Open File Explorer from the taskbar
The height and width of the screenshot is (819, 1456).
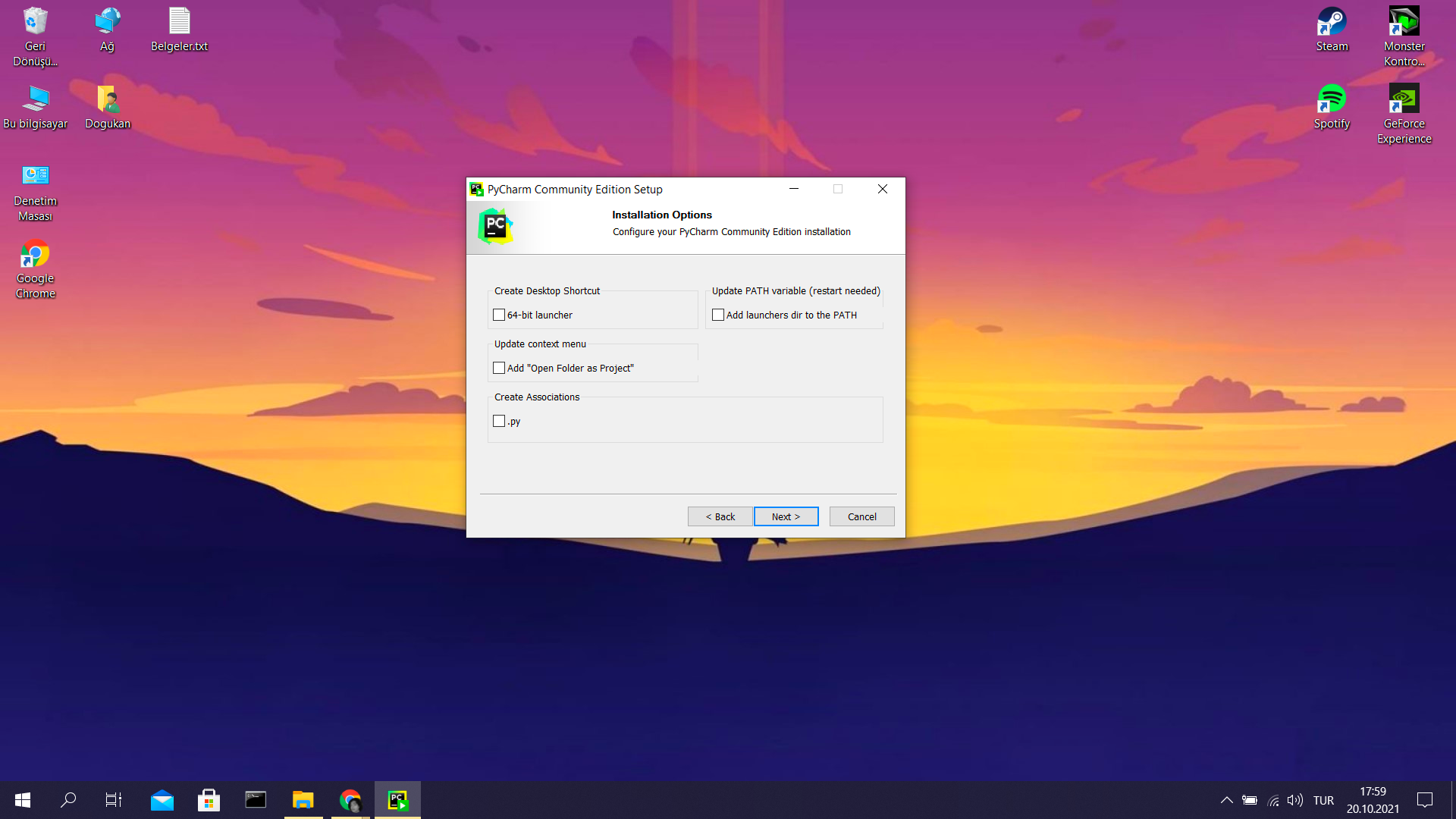[303, 799]
